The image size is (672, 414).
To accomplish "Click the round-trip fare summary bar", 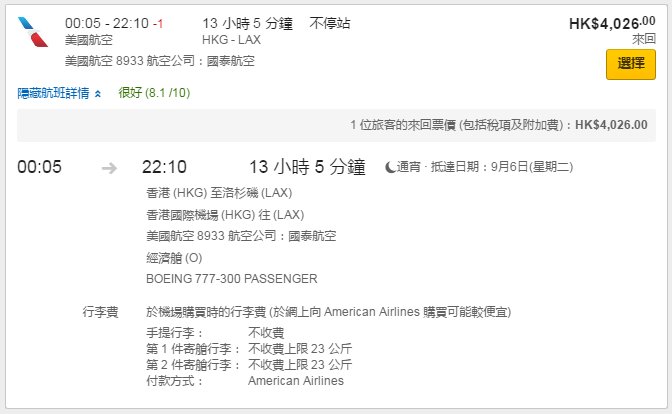I will pyautogui.click(x=336, y=125).
